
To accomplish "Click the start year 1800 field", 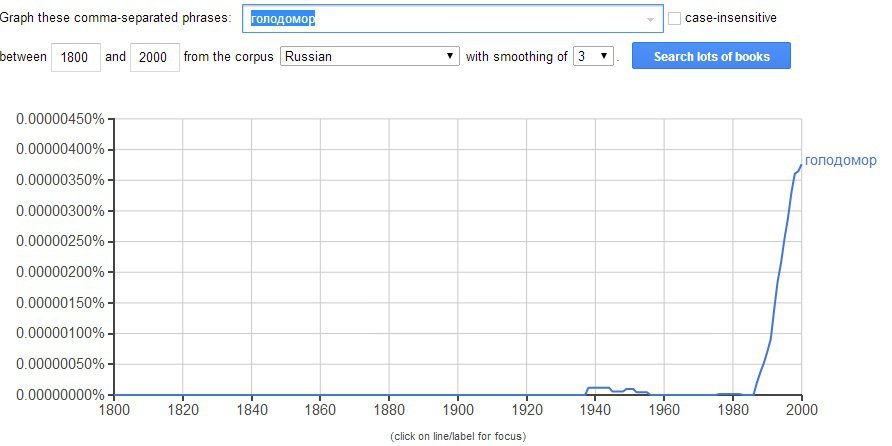I will point(76,57).
